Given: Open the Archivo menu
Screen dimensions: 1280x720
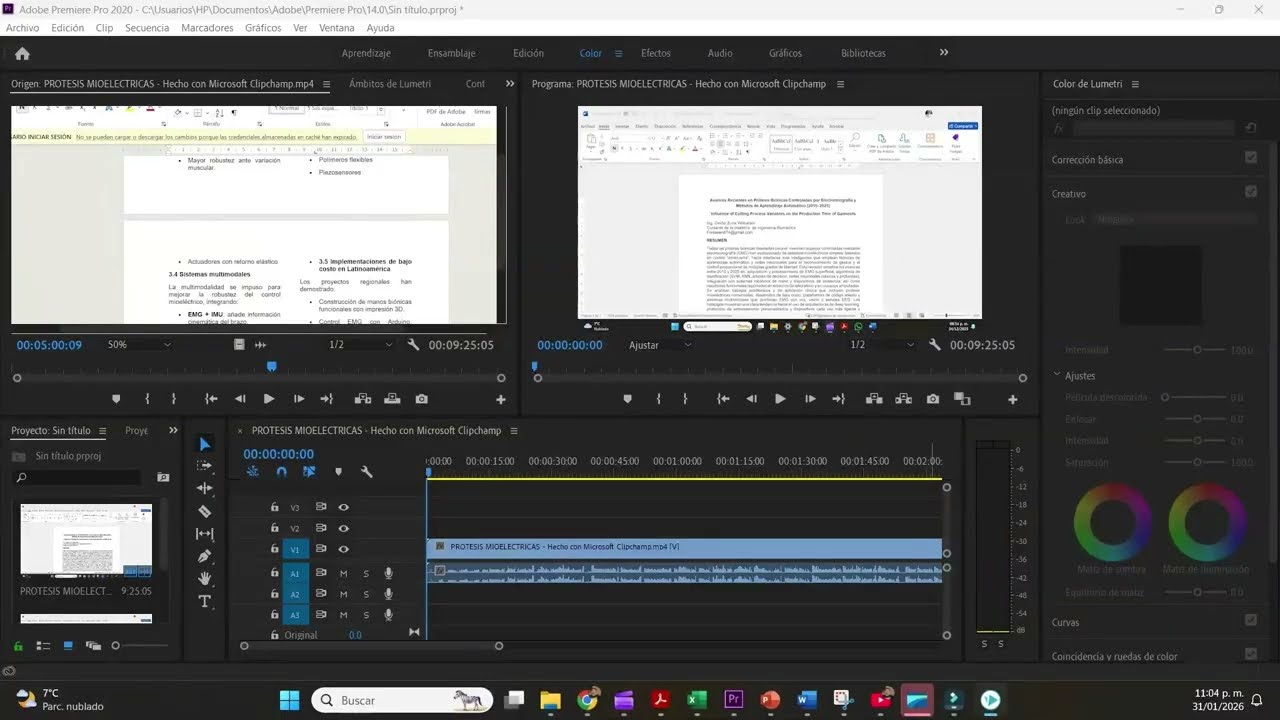Looking at the screenshot, I should point(22,28).
